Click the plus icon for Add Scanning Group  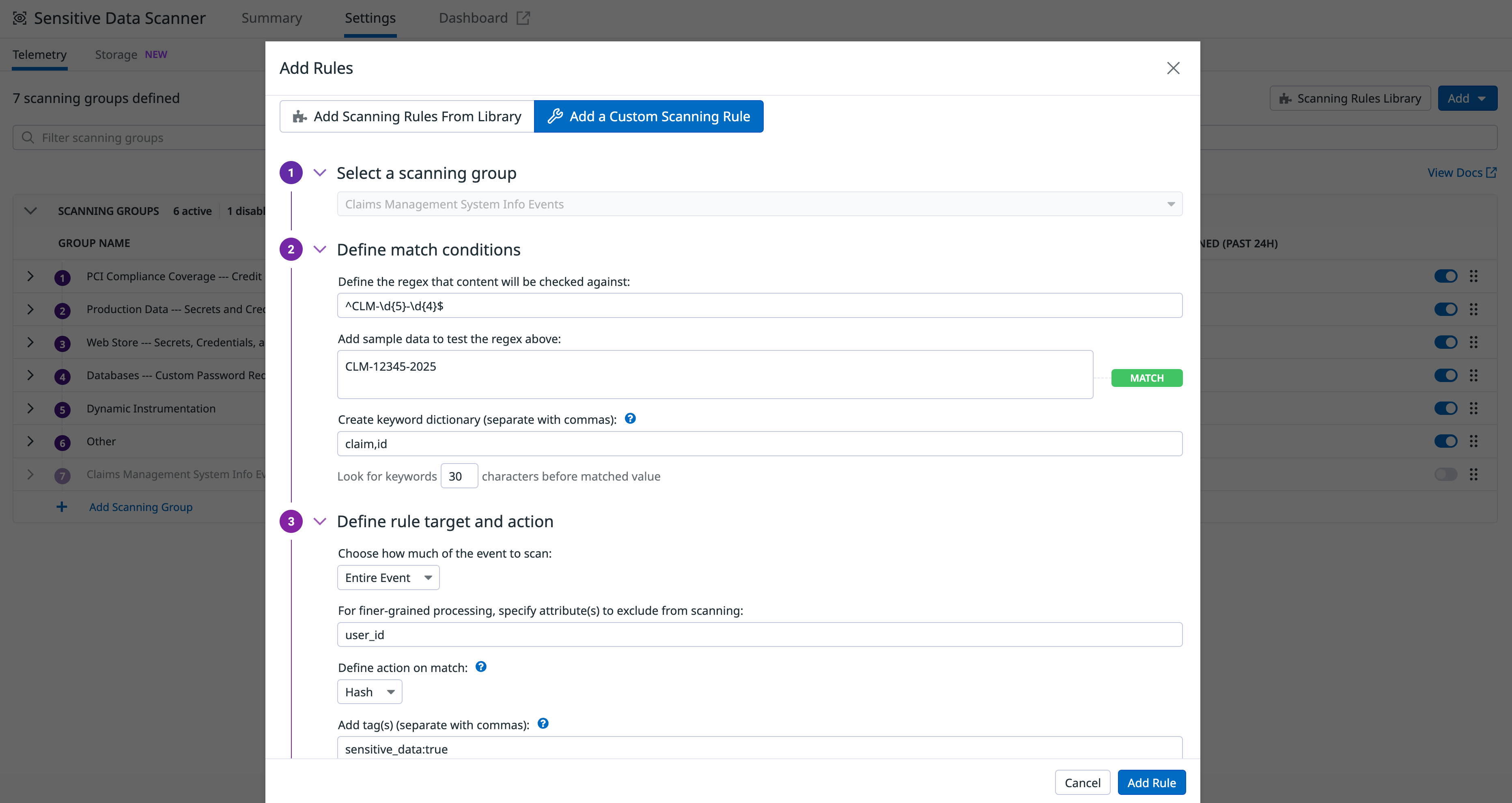click(x=62, y=506)
